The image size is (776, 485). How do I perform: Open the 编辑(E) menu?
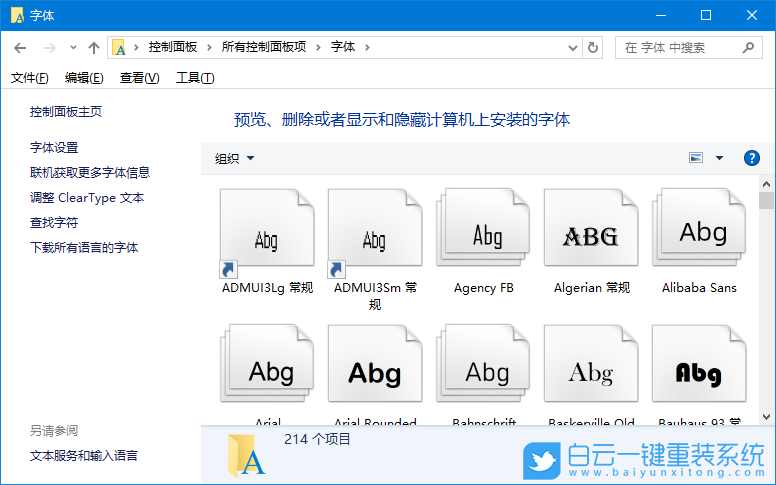point(84,78)
